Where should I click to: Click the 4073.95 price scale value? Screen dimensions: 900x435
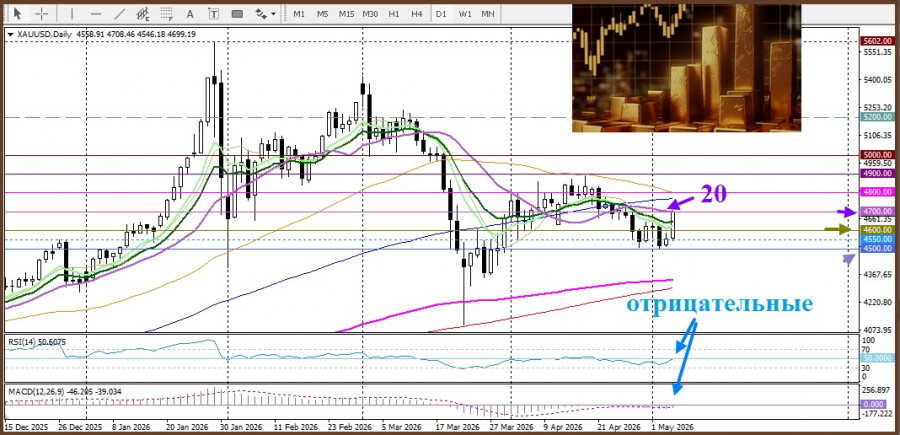click(878, 330)
